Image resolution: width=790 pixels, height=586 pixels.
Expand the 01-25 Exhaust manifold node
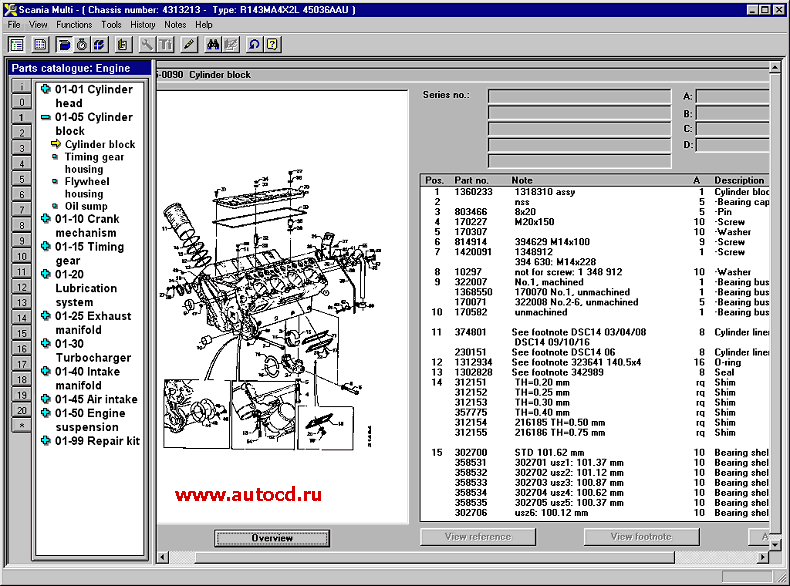pyautogui.click(x=45, y=315)
